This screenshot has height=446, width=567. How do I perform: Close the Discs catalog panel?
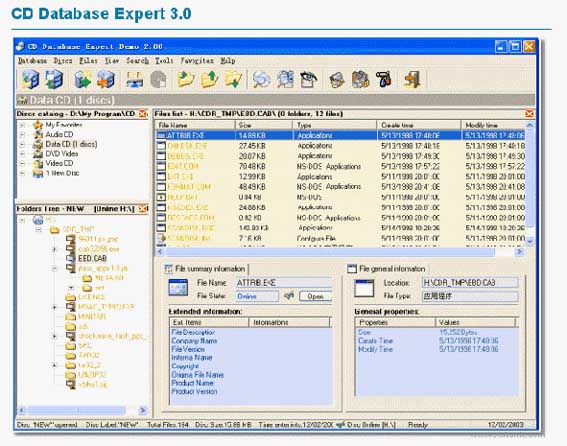tap(143, 114)
